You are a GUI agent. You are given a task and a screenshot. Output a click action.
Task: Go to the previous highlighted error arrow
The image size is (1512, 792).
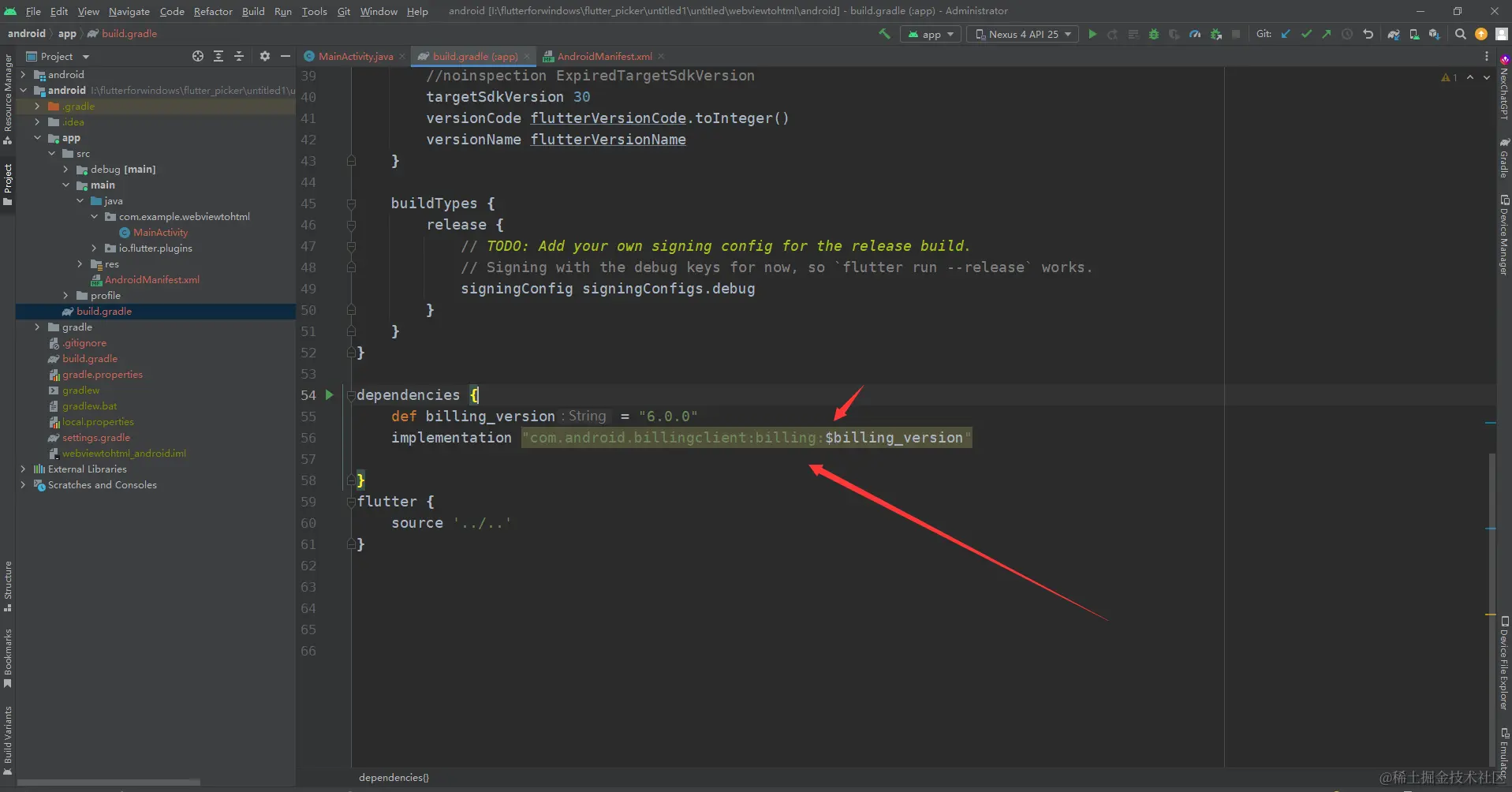pos(1470,77)
